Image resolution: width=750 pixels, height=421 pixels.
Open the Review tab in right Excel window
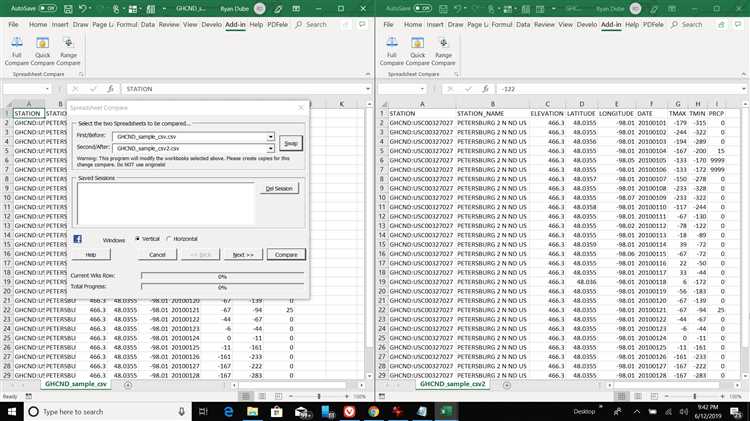[544, 24]
